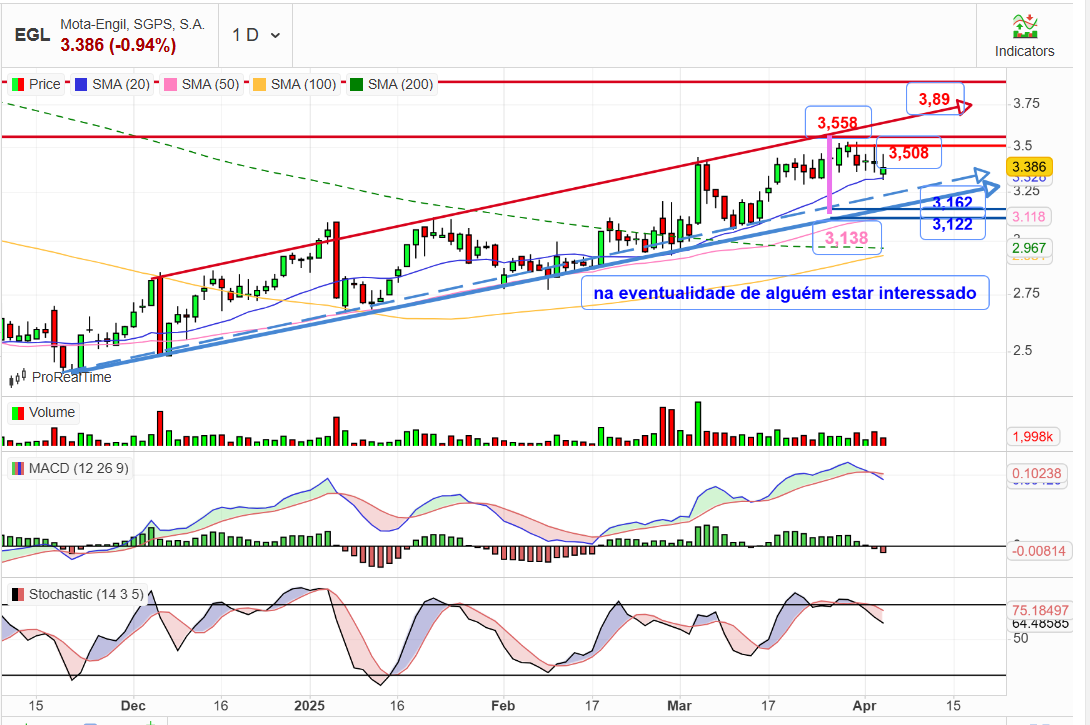Click the 3.75 price axis label
The height and width of the screenshot is (725, 1090).
pos(1026,104)
